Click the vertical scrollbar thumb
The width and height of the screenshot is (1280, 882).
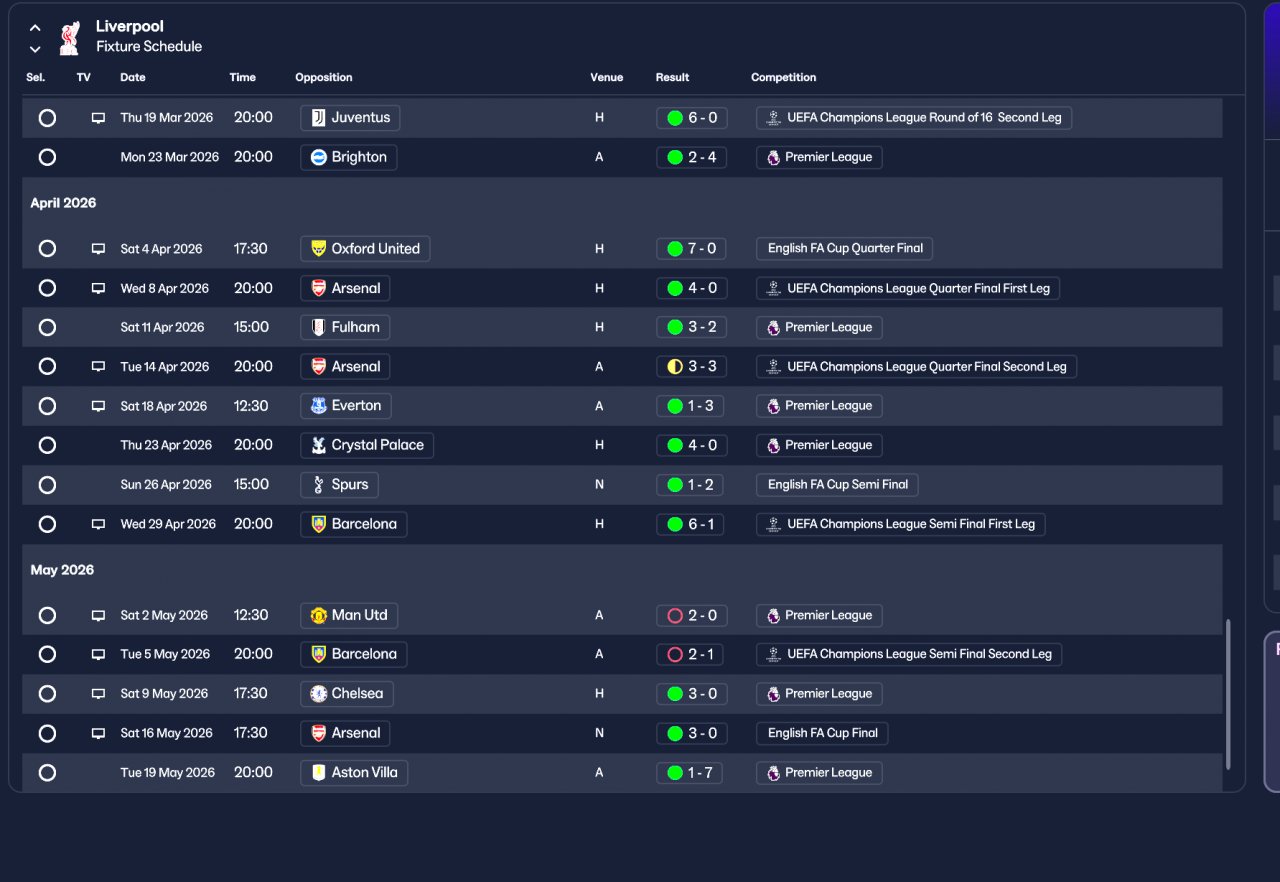tap(1228, 694)
